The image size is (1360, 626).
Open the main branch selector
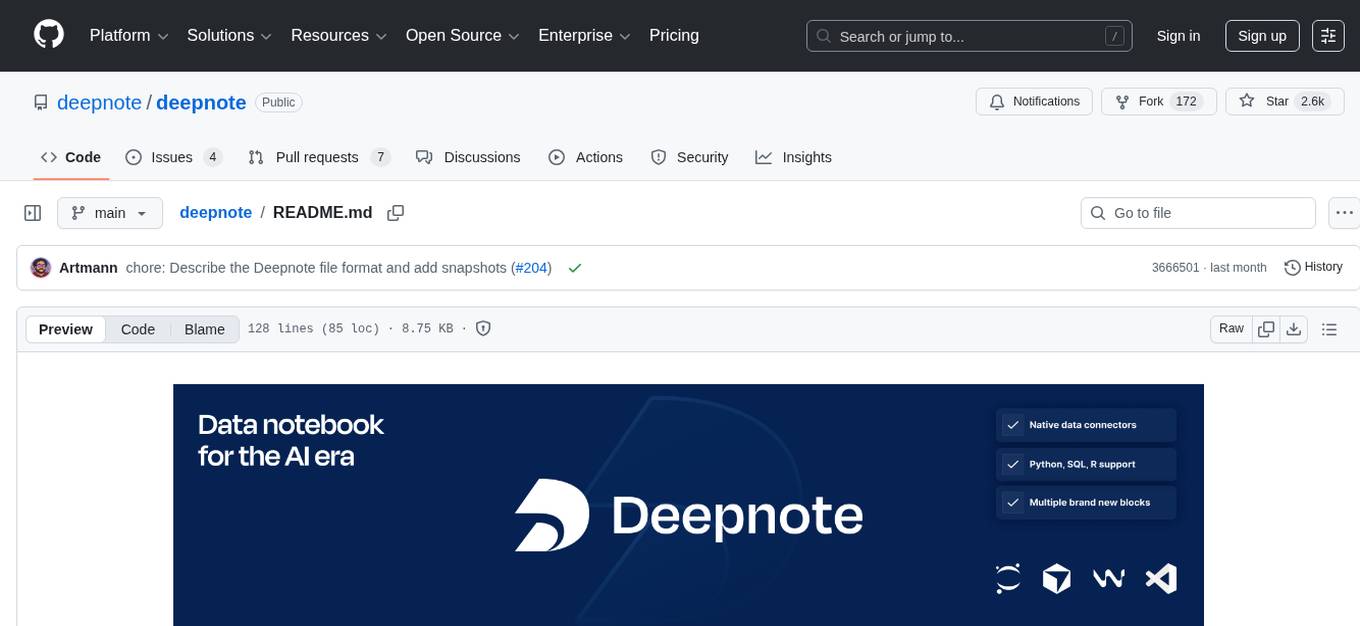pos(110,212)
